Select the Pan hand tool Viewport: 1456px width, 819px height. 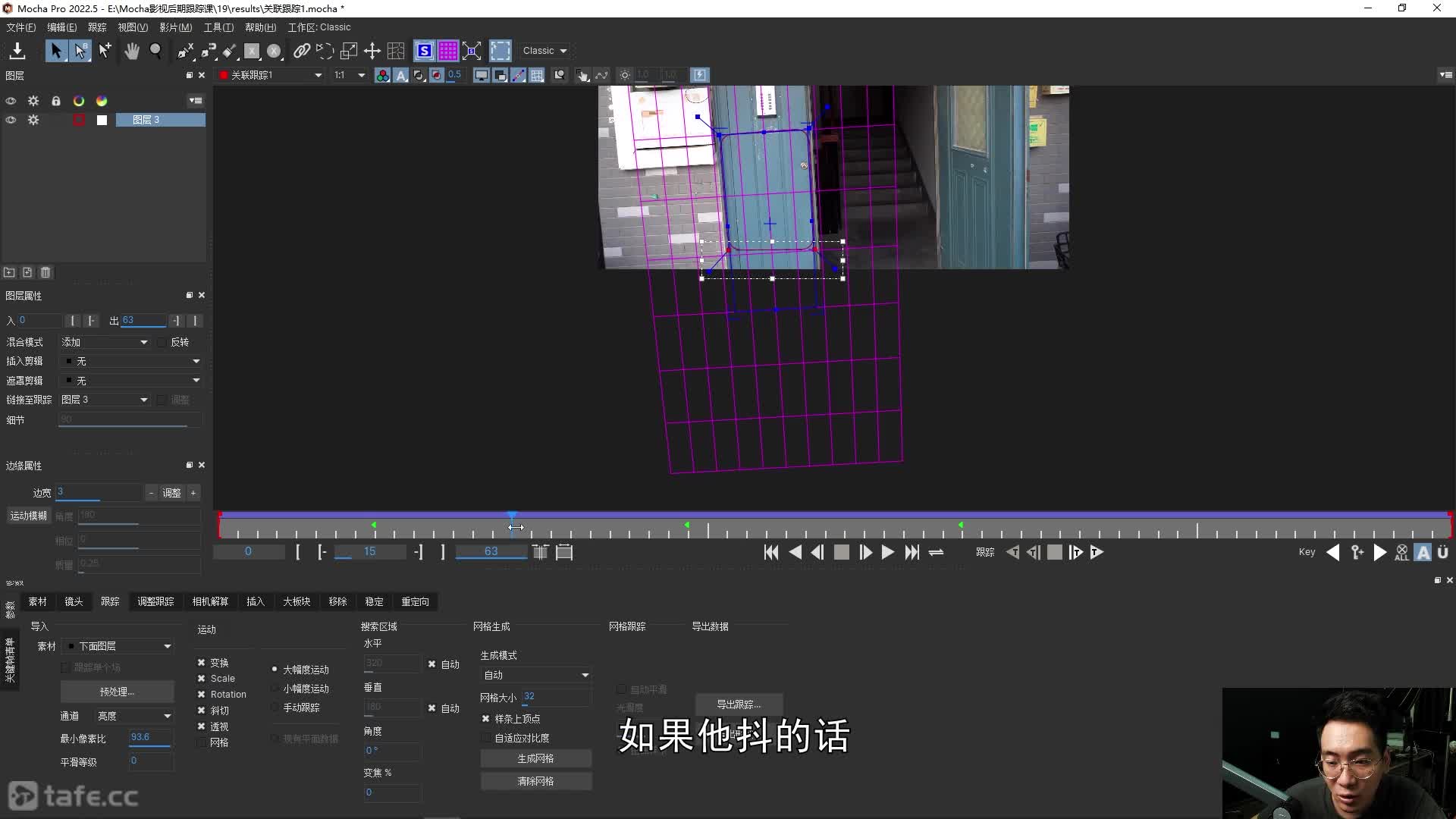pyautogui.click(x=132, y=51)
